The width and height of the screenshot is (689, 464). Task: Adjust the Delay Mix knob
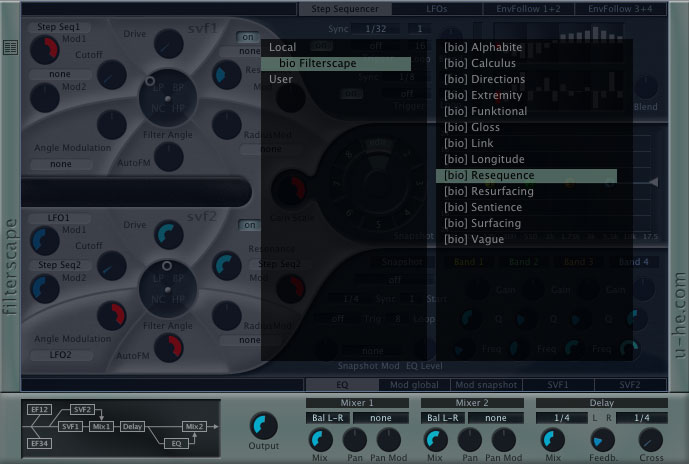coord(552,440)
